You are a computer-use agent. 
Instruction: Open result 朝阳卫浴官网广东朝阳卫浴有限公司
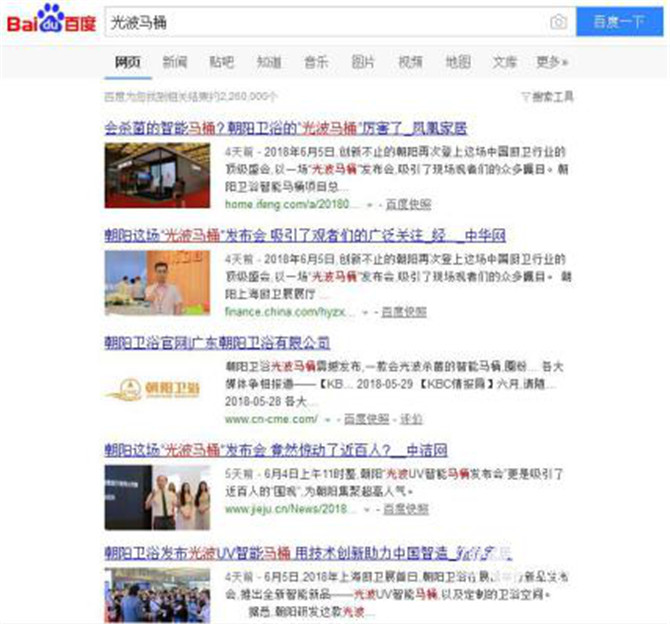217,343
